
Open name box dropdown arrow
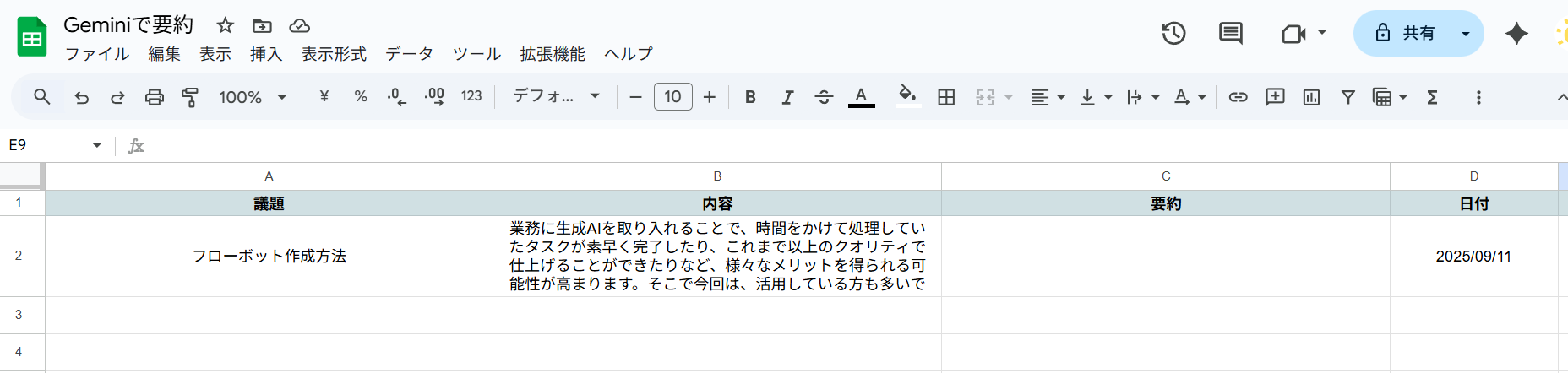pos(97,145)
